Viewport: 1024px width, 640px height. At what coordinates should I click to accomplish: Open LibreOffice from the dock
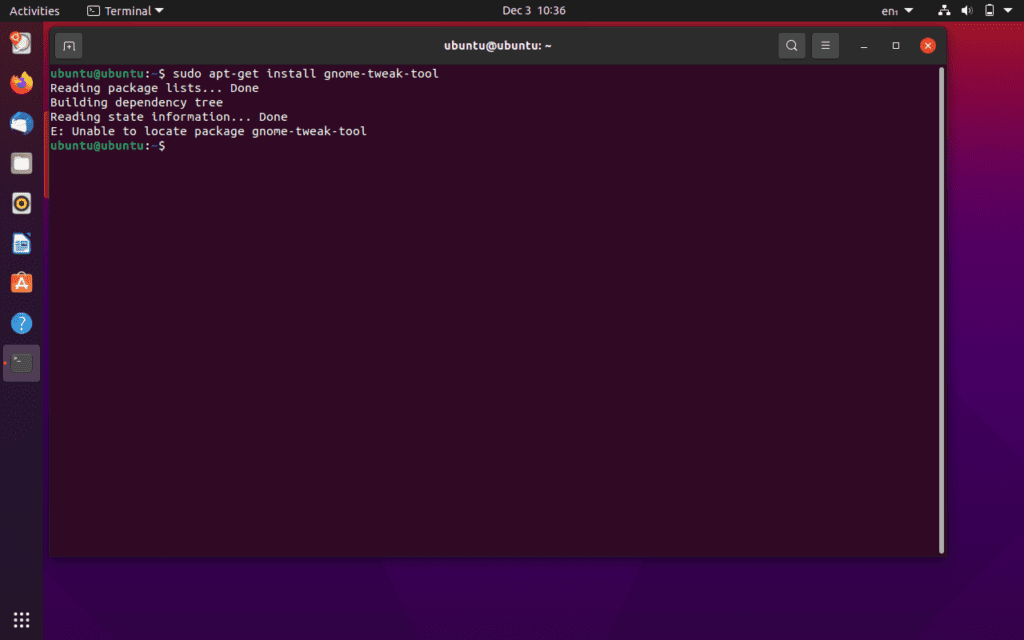tap(21, 243)
